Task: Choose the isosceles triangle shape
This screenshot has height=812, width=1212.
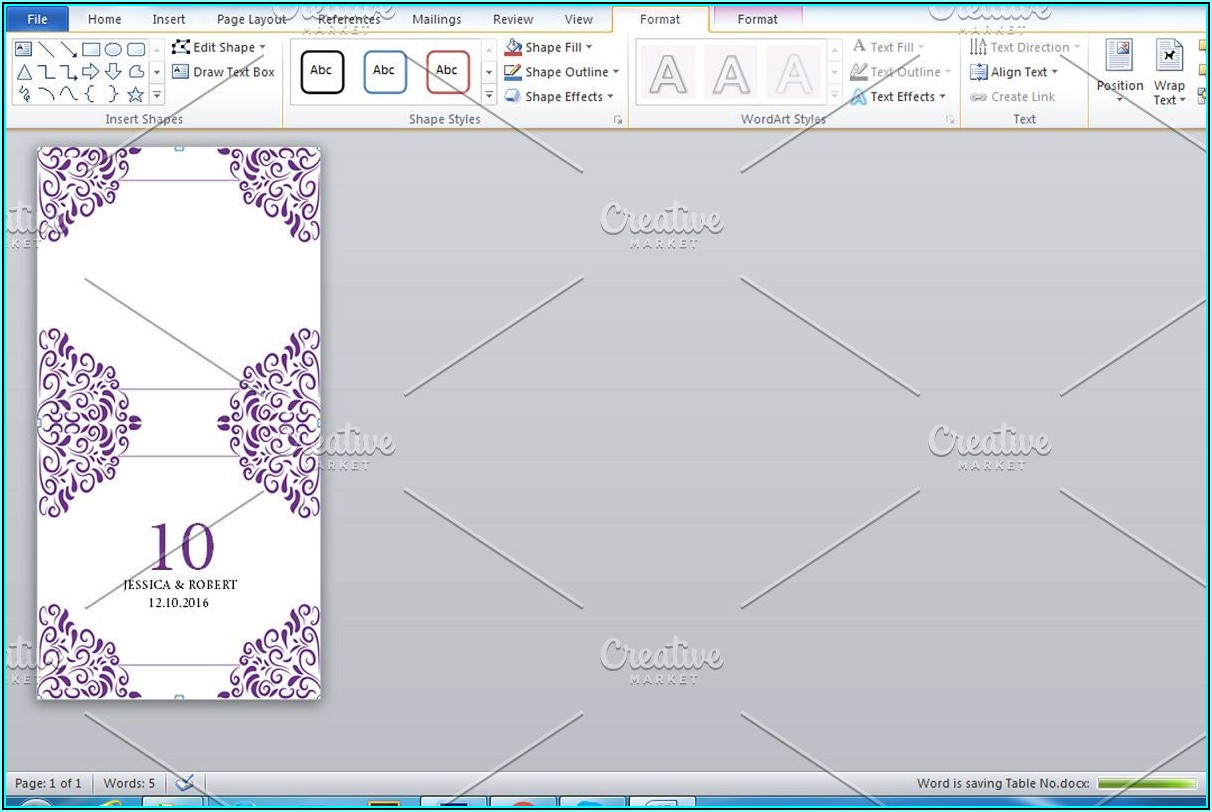Action: pyautogui.click(x=24, y=72)
